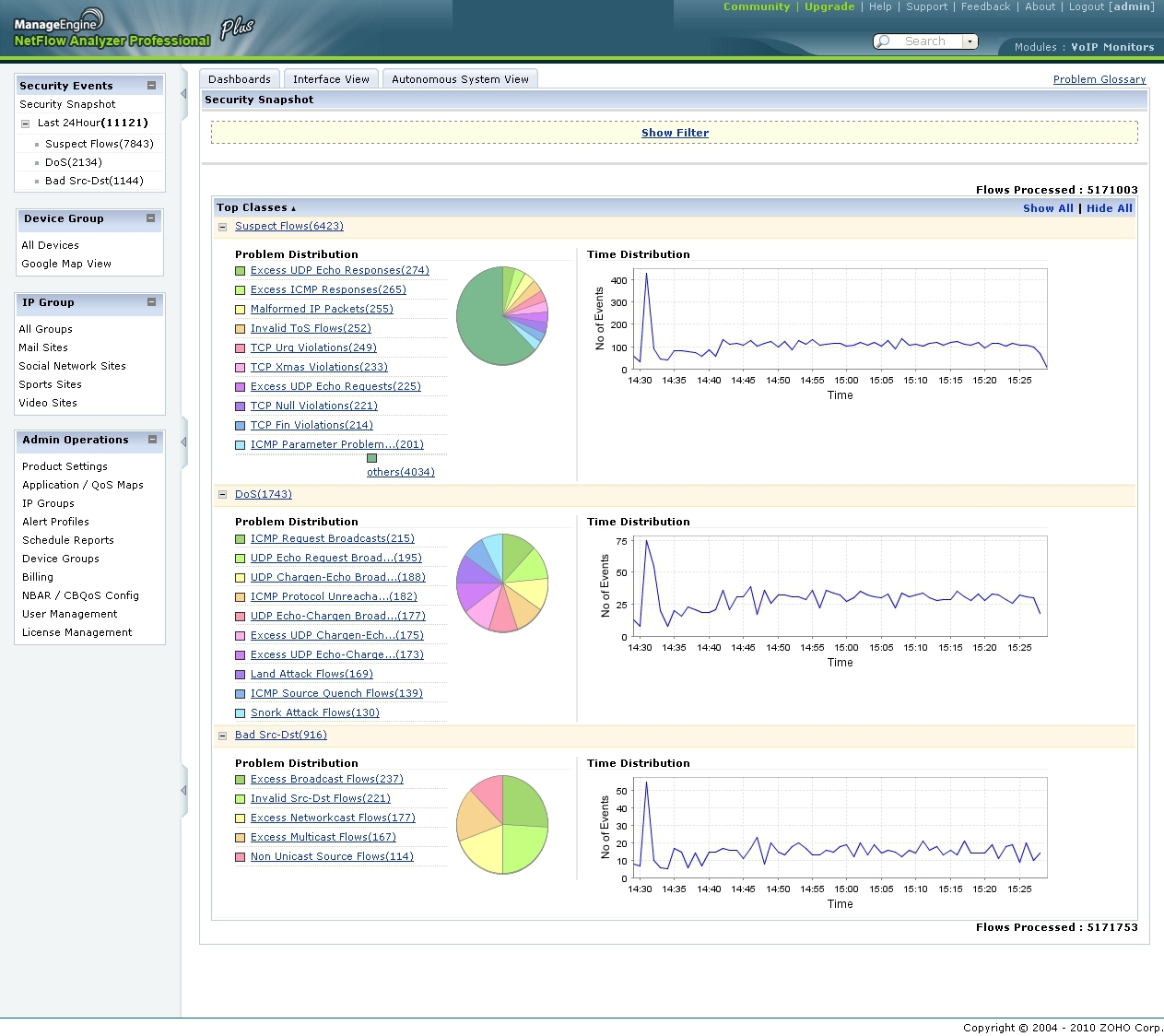1164x1036 pixels.
Task: Collapse the Suspect Flows(6423) section
Action: point(222,227)
